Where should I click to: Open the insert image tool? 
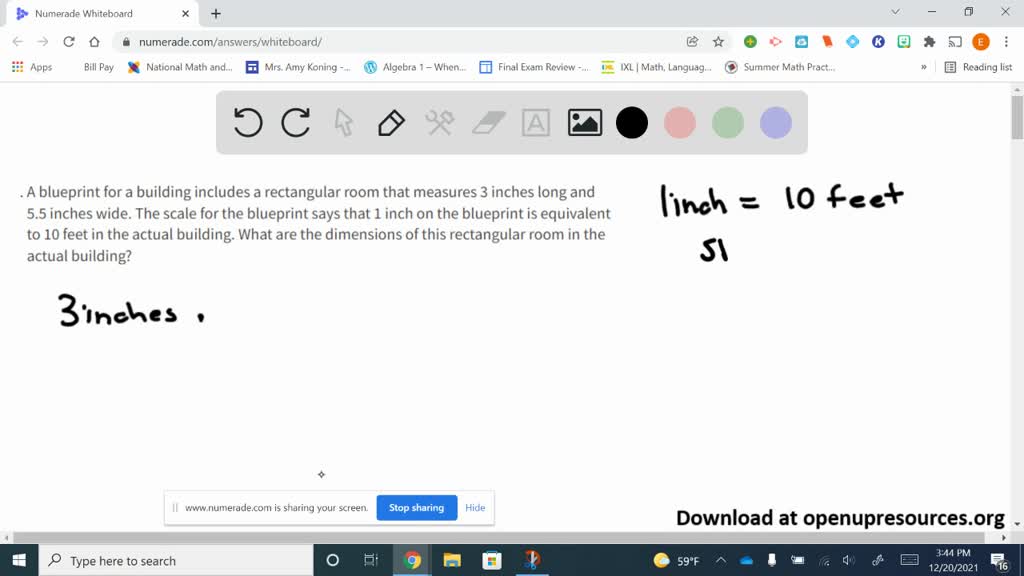[x=584, y=123]
